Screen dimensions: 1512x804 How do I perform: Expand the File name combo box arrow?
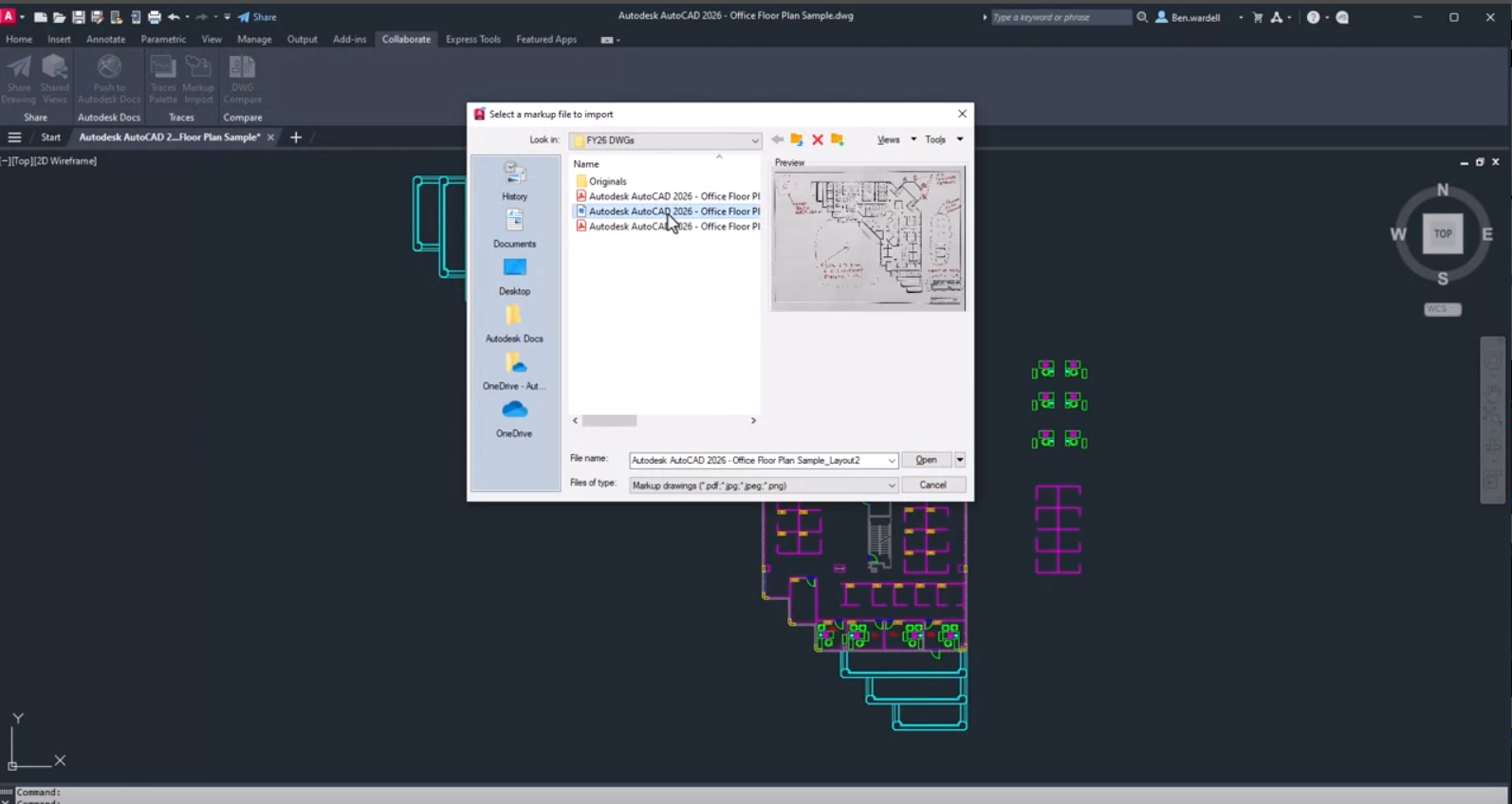point(892,460)
